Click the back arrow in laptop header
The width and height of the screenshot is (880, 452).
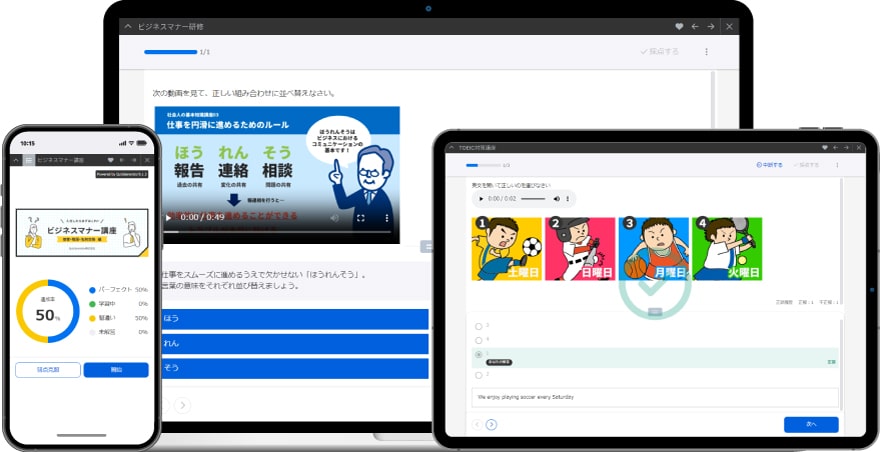click(x=694, y=26)
